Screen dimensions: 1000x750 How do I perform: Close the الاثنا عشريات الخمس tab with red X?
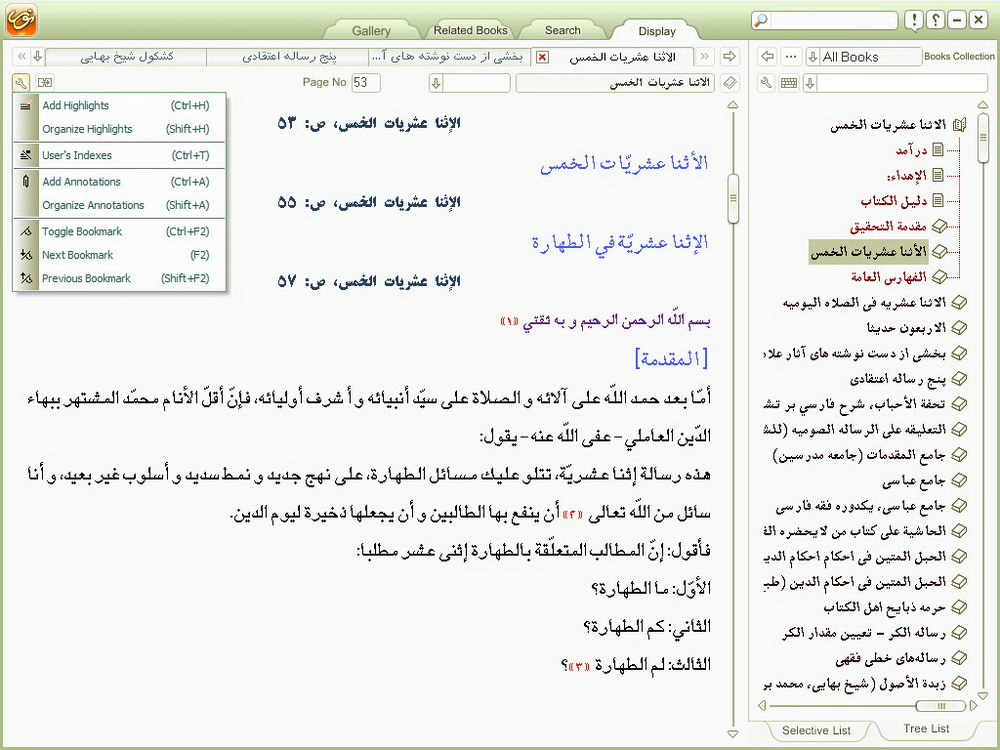(542, 57)
